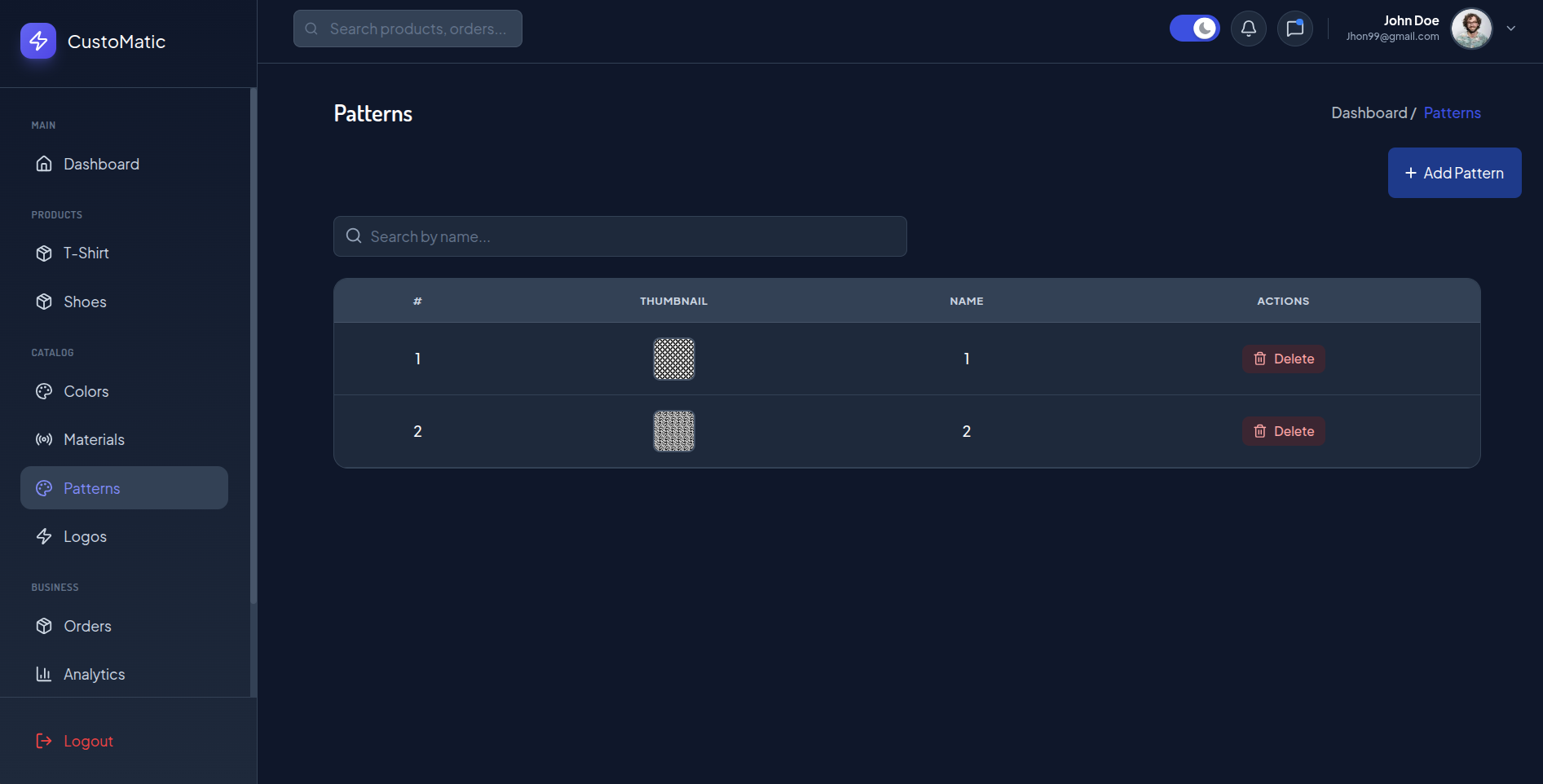The height and width of the screenshot is (784, 1543).
Task: Open the messages chat icon
Action: point(1294,29)
